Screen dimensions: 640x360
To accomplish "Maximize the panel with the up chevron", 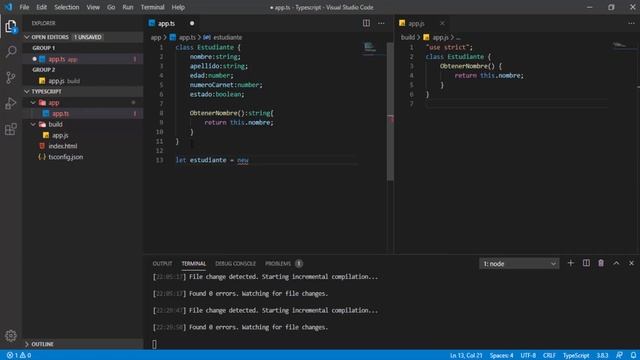I will tap(616, 263).
